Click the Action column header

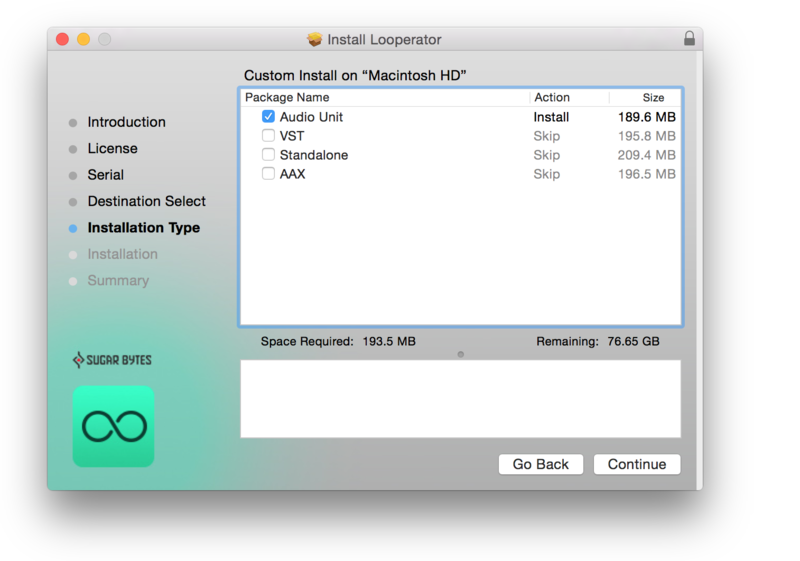(552, 98)
